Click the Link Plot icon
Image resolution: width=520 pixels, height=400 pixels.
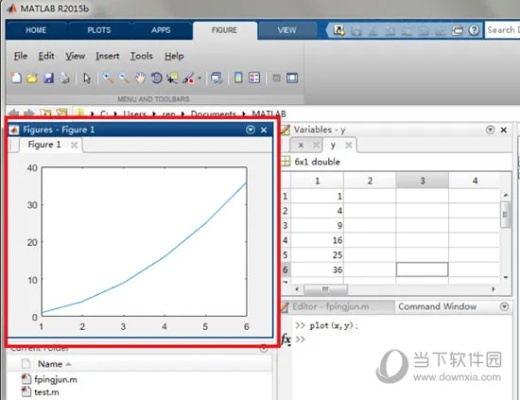[216, 78]
